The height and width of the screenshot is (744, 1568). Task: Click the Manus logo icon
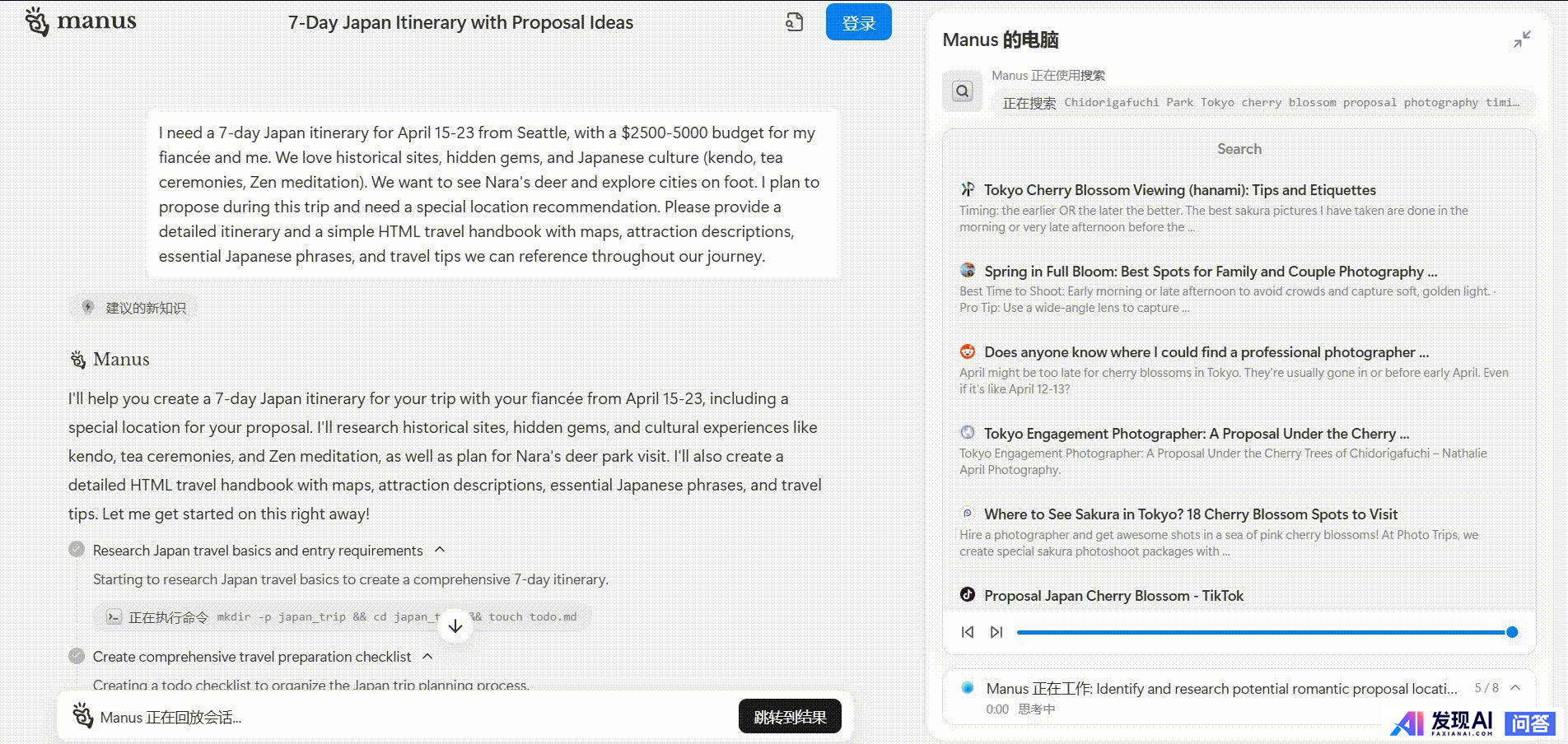coord(37,21)
